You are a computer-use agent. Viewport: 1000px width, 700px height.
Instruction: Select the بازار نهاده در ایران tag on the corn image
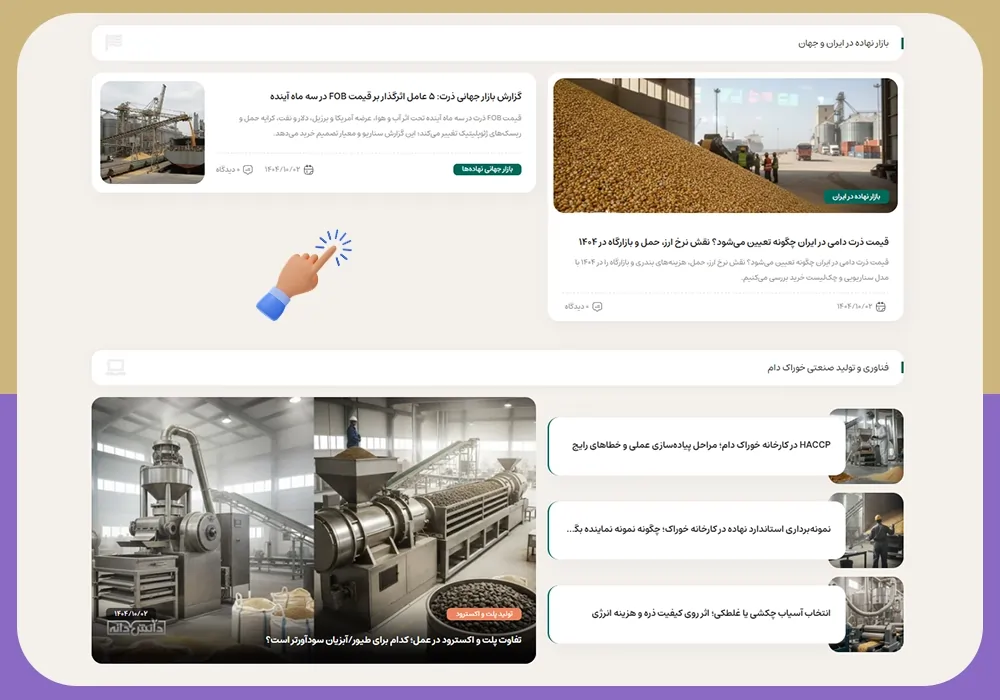coord(856,197)
